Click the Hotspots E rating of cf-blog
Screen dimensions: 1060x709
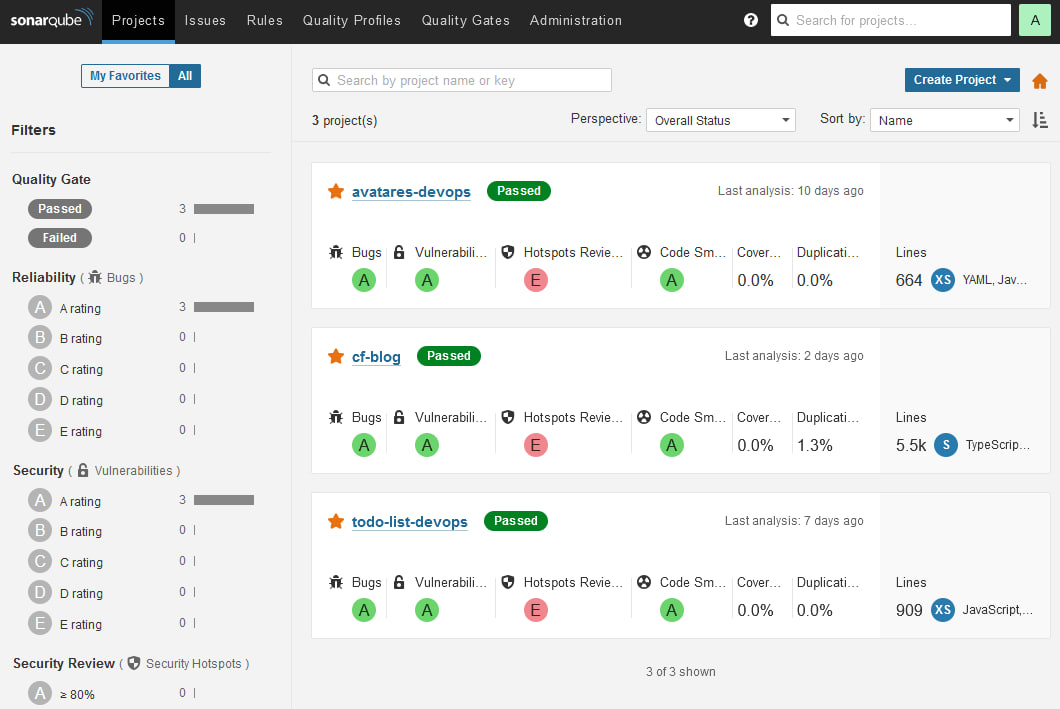(535, 445)
